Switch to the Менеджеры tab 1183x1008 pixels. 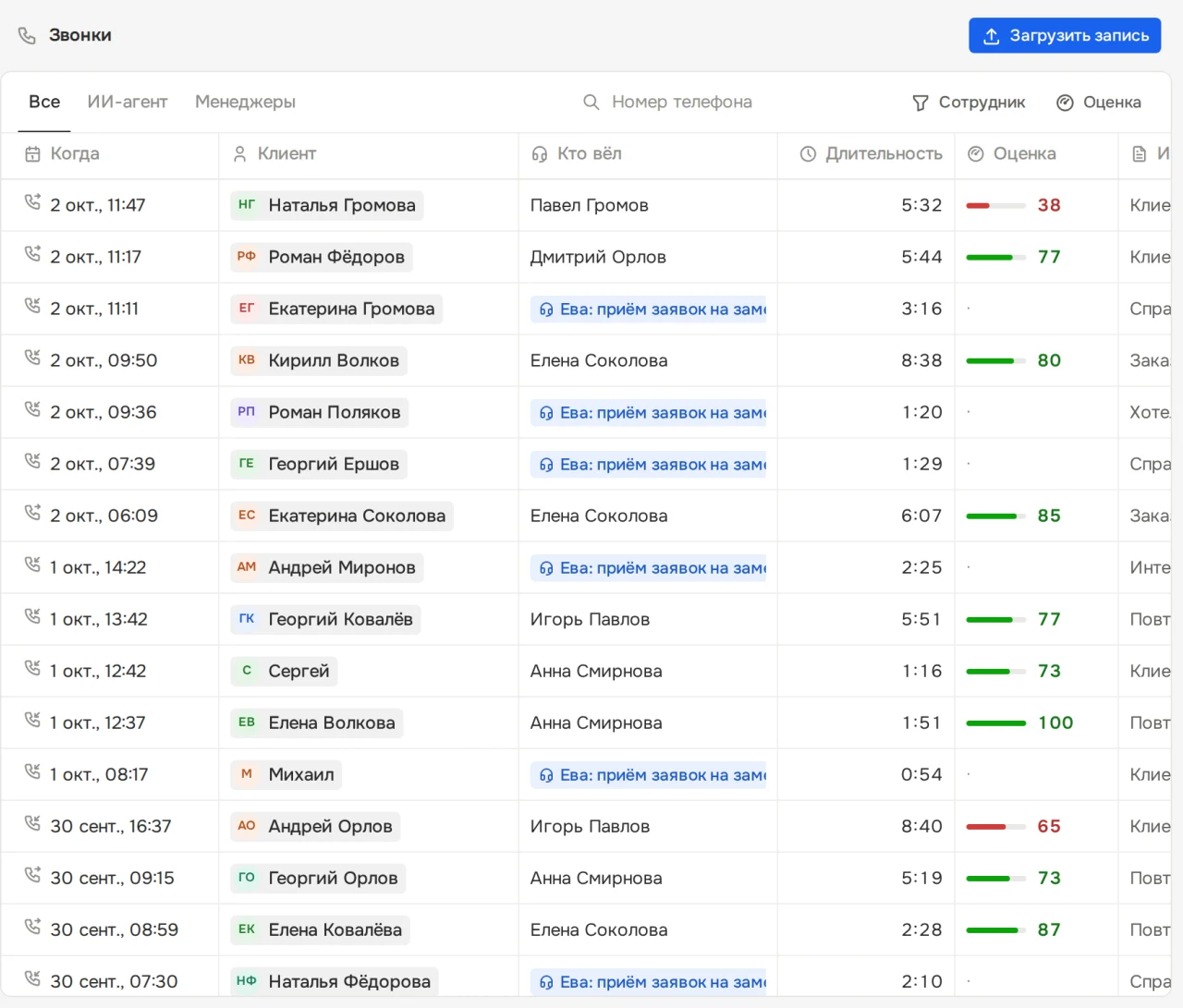(x=245, y=103)
